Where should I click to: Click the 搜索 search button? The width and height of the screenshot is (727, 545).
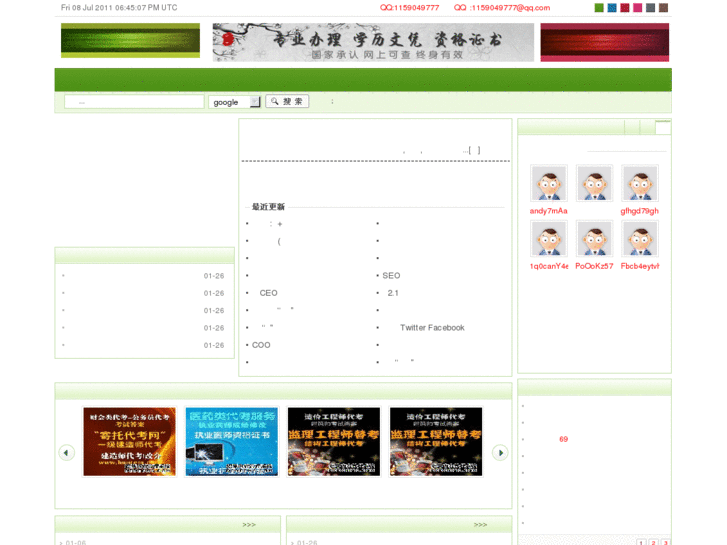click(287, 101)
